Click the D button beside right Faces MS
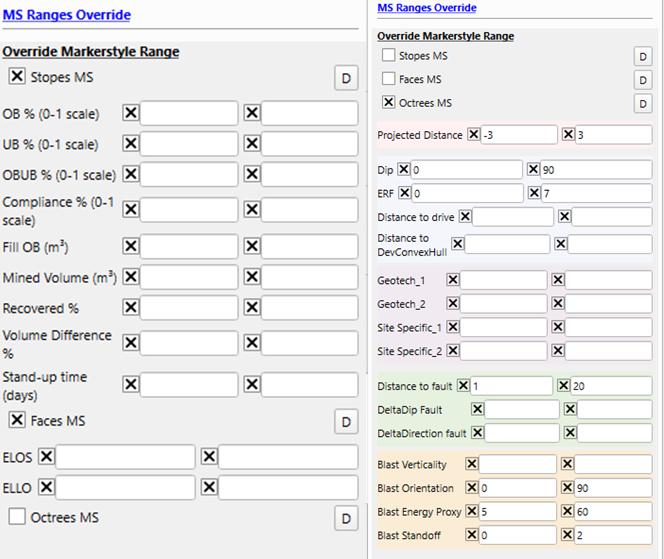The height and width of the screenshot is (559, 664). (643, 80)
